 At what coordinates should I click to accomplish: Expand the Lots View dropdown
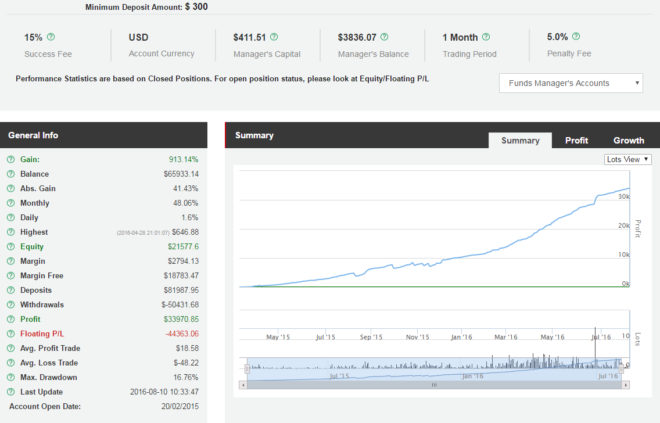[628, 159]
